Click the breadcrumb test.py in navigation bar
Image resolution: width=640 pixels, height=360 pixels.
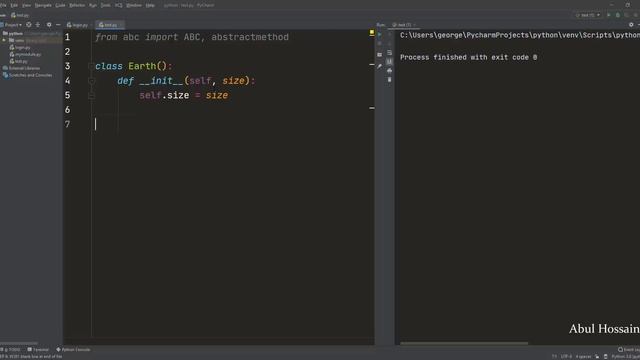(20, 15)
